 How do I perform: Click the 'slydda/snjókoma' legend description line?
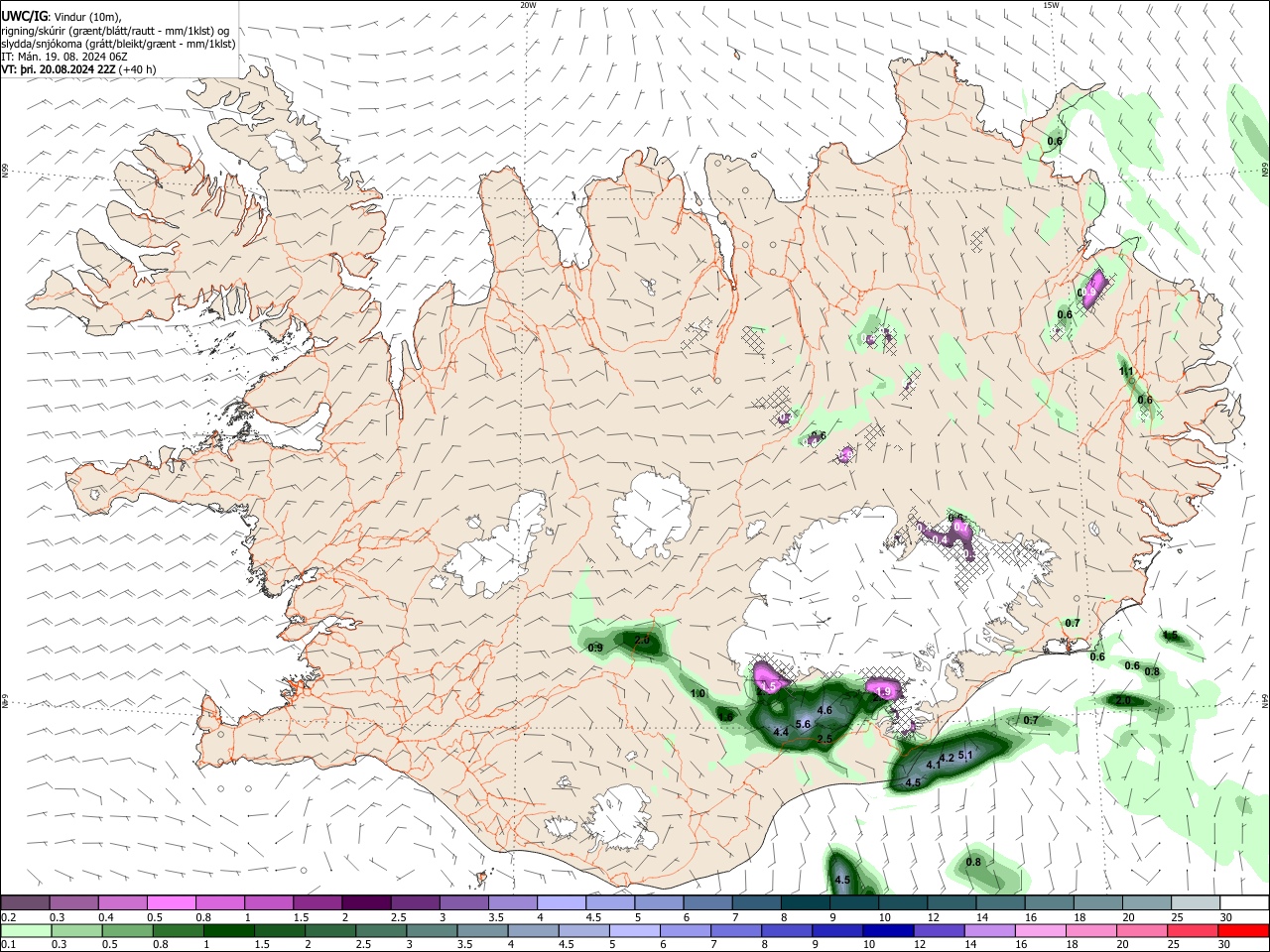tap(118, 44)
